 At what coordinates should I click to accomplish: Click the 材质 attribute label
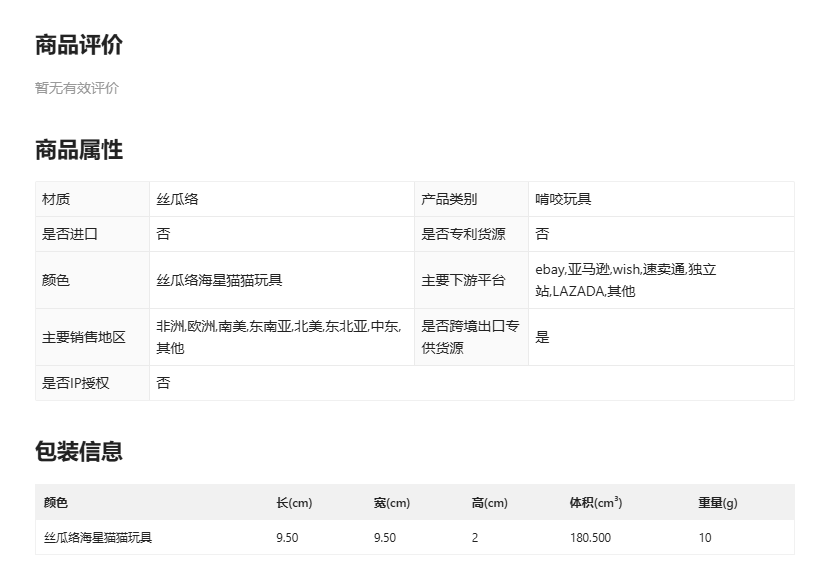tap(56, 199)
